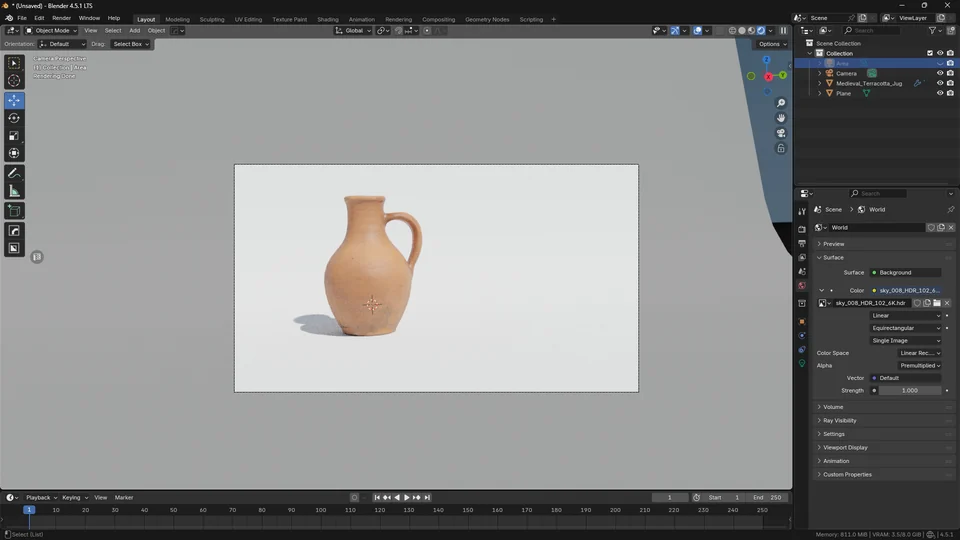Open the File menu
The height and width of the screenshot is (540, 960).
(22, 18)
